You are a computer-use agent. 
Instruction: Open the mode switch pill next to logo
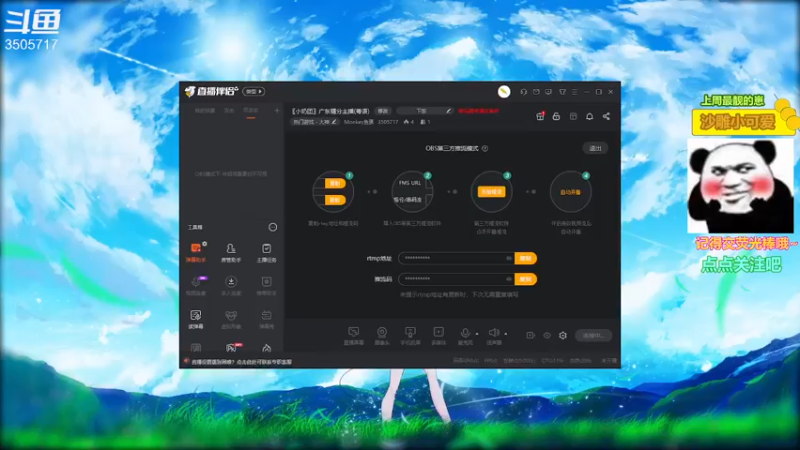pyautogui.click(x=254, y=91)
